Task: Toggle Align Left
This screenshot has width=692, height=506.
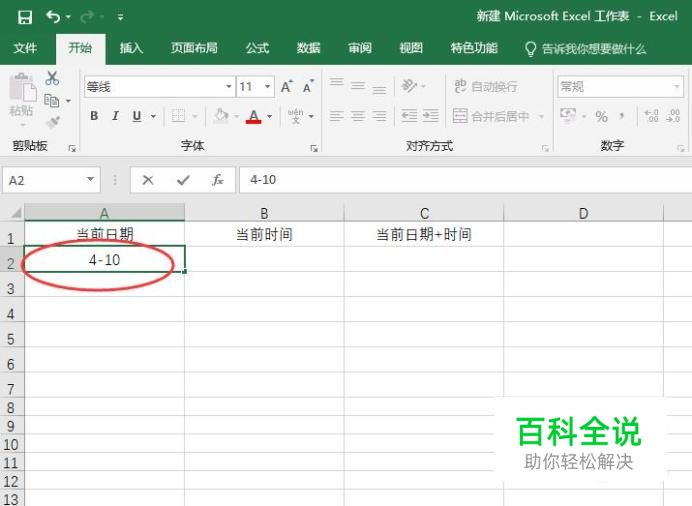Action: [x=337, y=116]
